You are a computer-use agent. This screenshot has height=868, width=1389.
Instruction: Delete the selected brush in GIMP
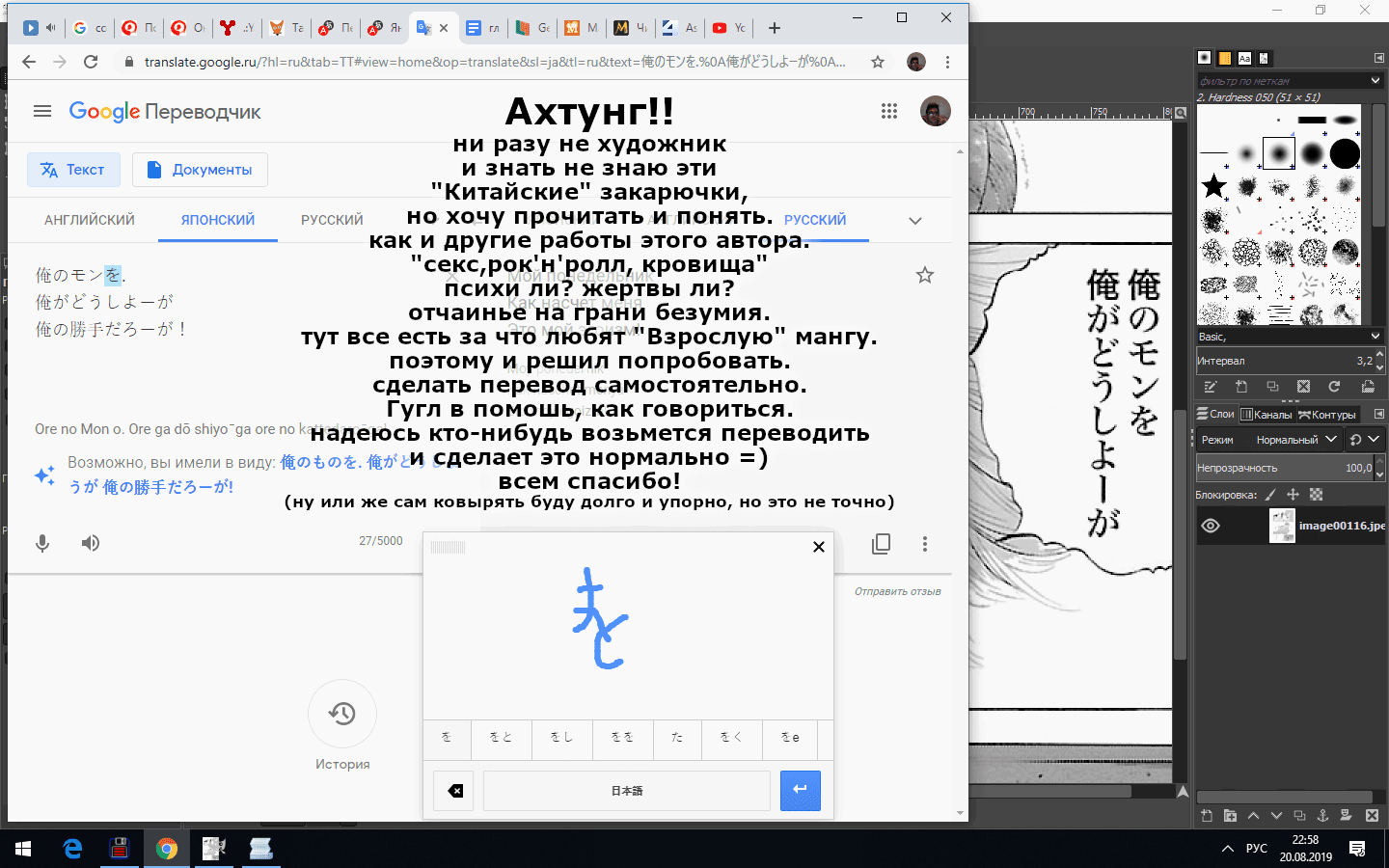[x=1303, y=387]
